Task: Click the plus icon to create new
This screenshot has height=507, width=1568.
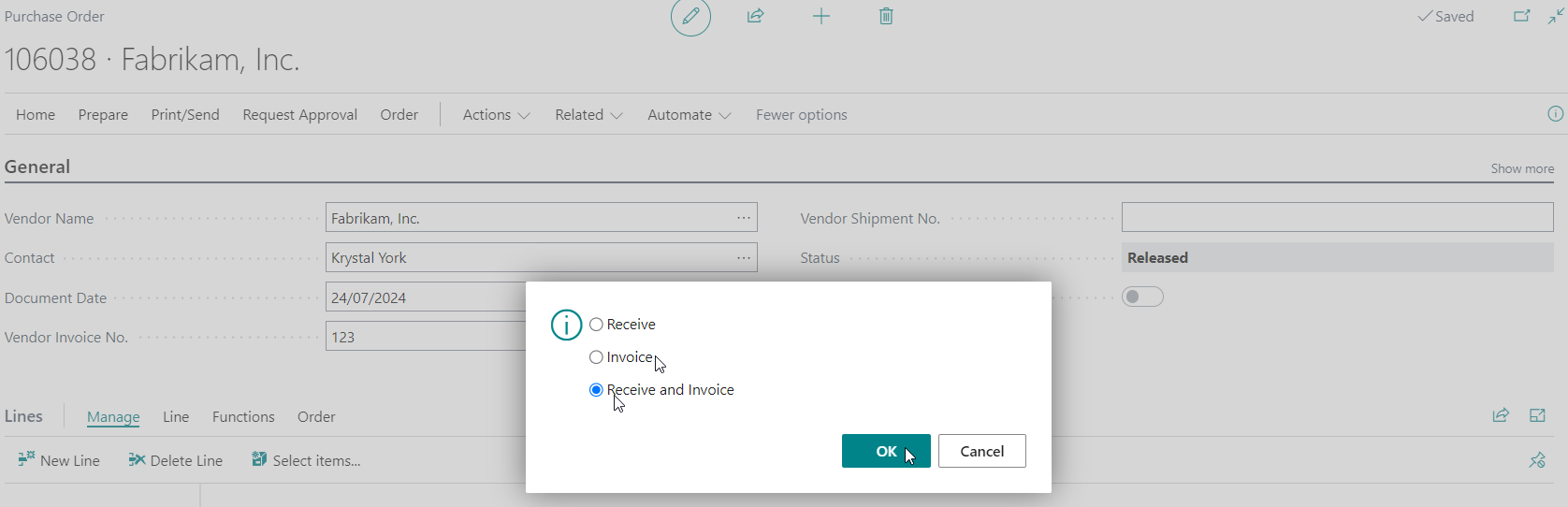Action: [x=821, y=16]
